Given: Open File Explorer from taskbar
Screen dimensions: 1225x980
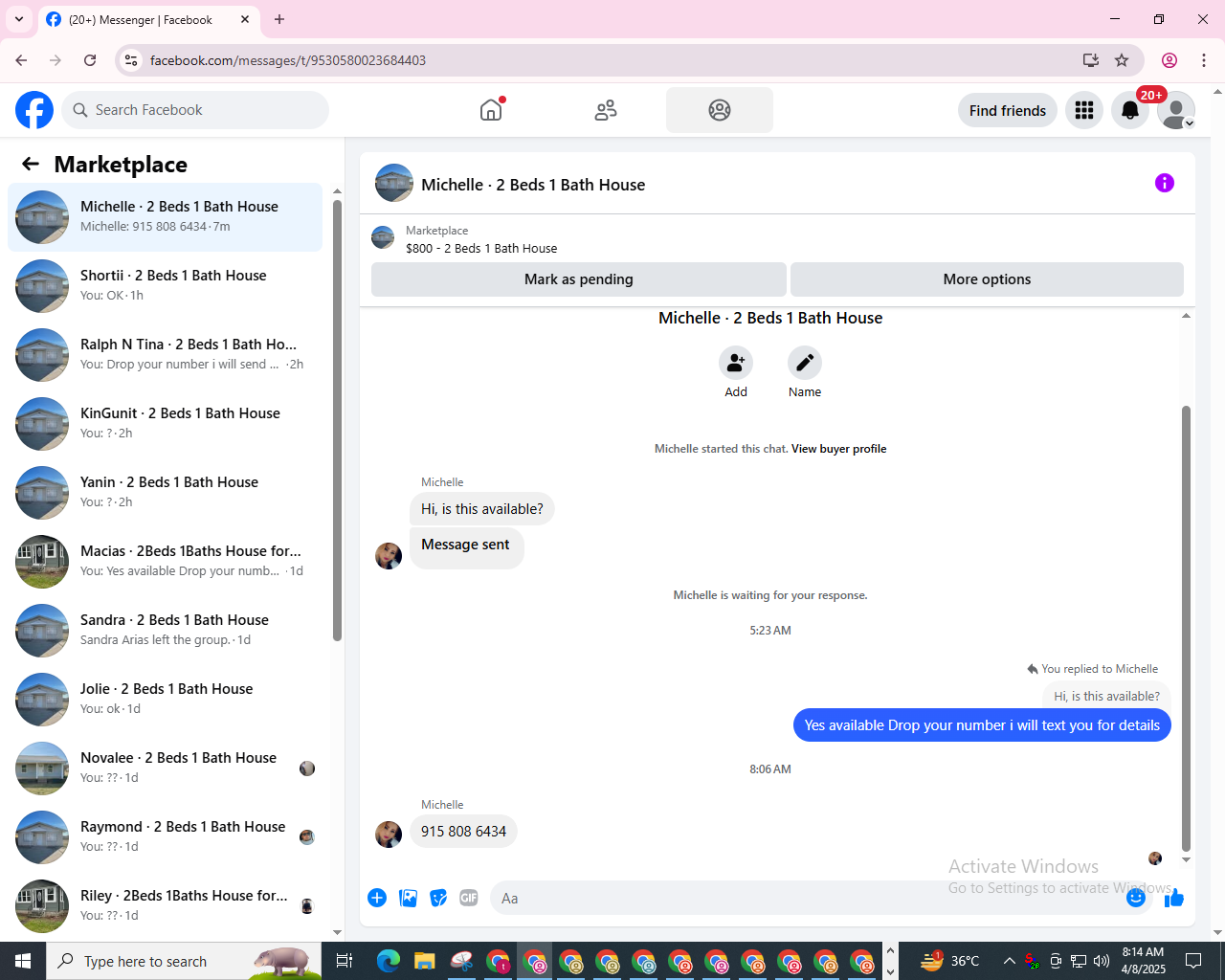Looking at the screenshot, I should [x=425, y=961].
